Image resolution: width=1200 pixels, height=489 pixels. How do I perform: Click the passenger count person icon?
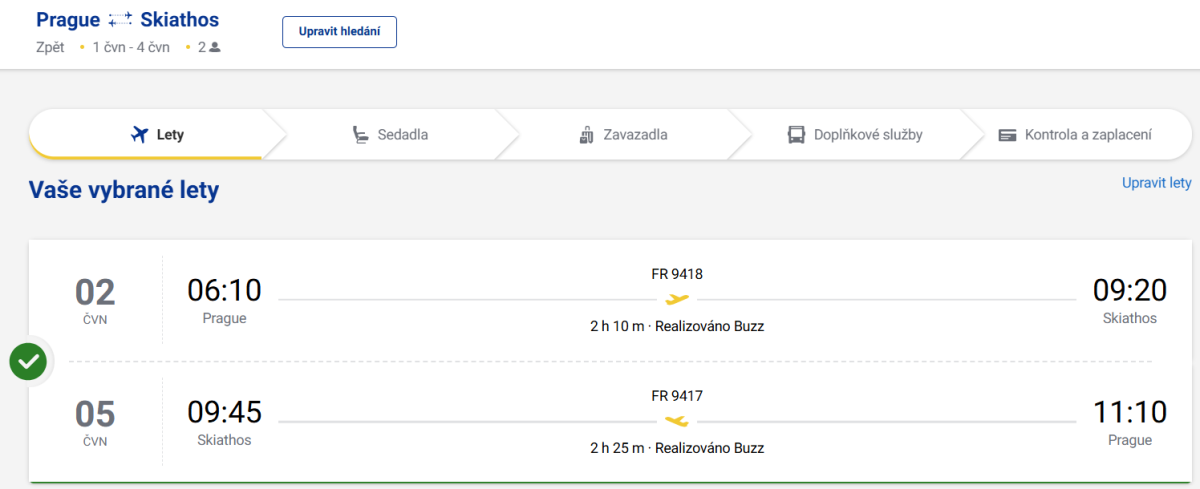214,47
